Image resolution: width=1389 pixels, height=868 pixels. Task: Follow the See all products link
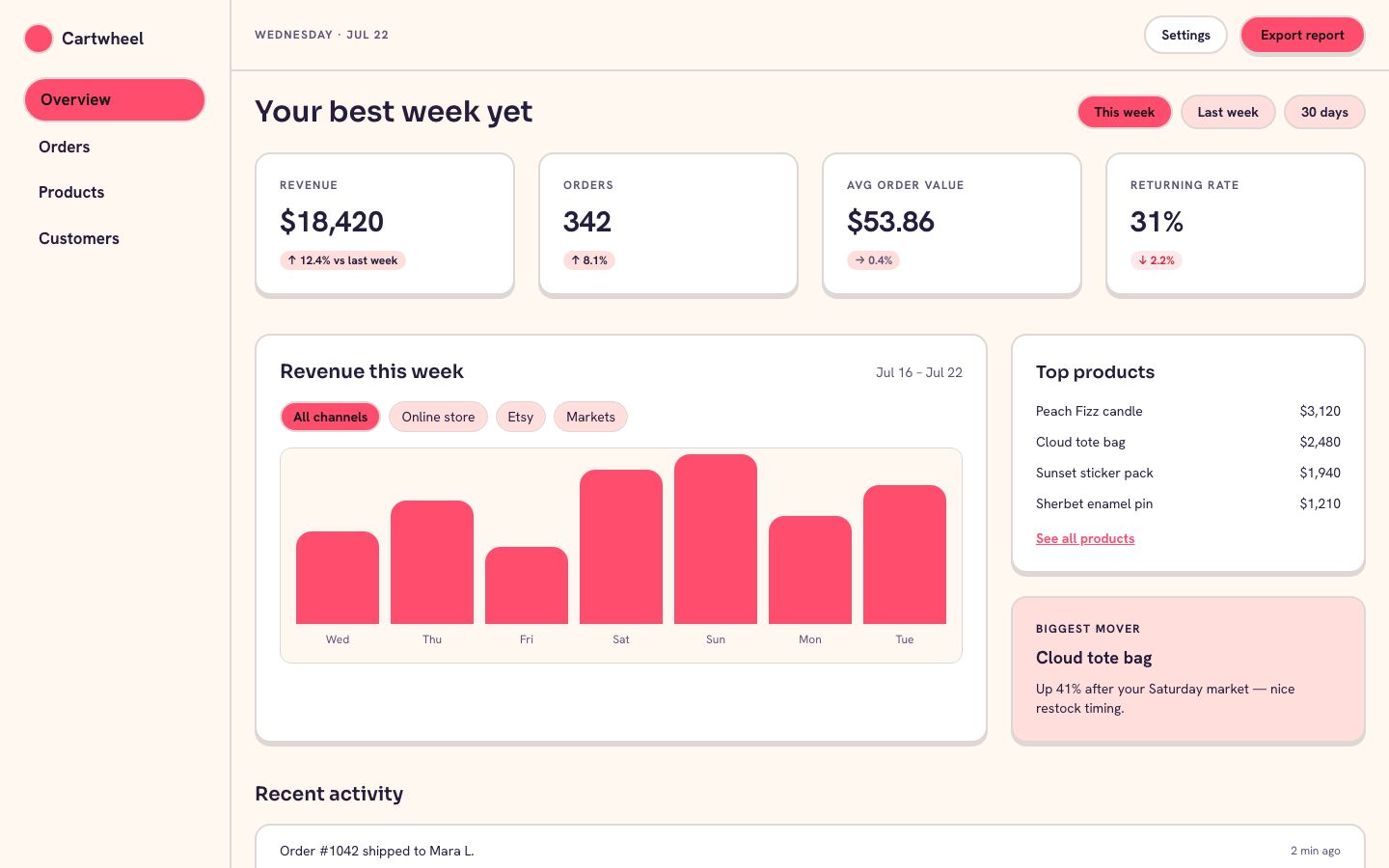click(1085, 538)
